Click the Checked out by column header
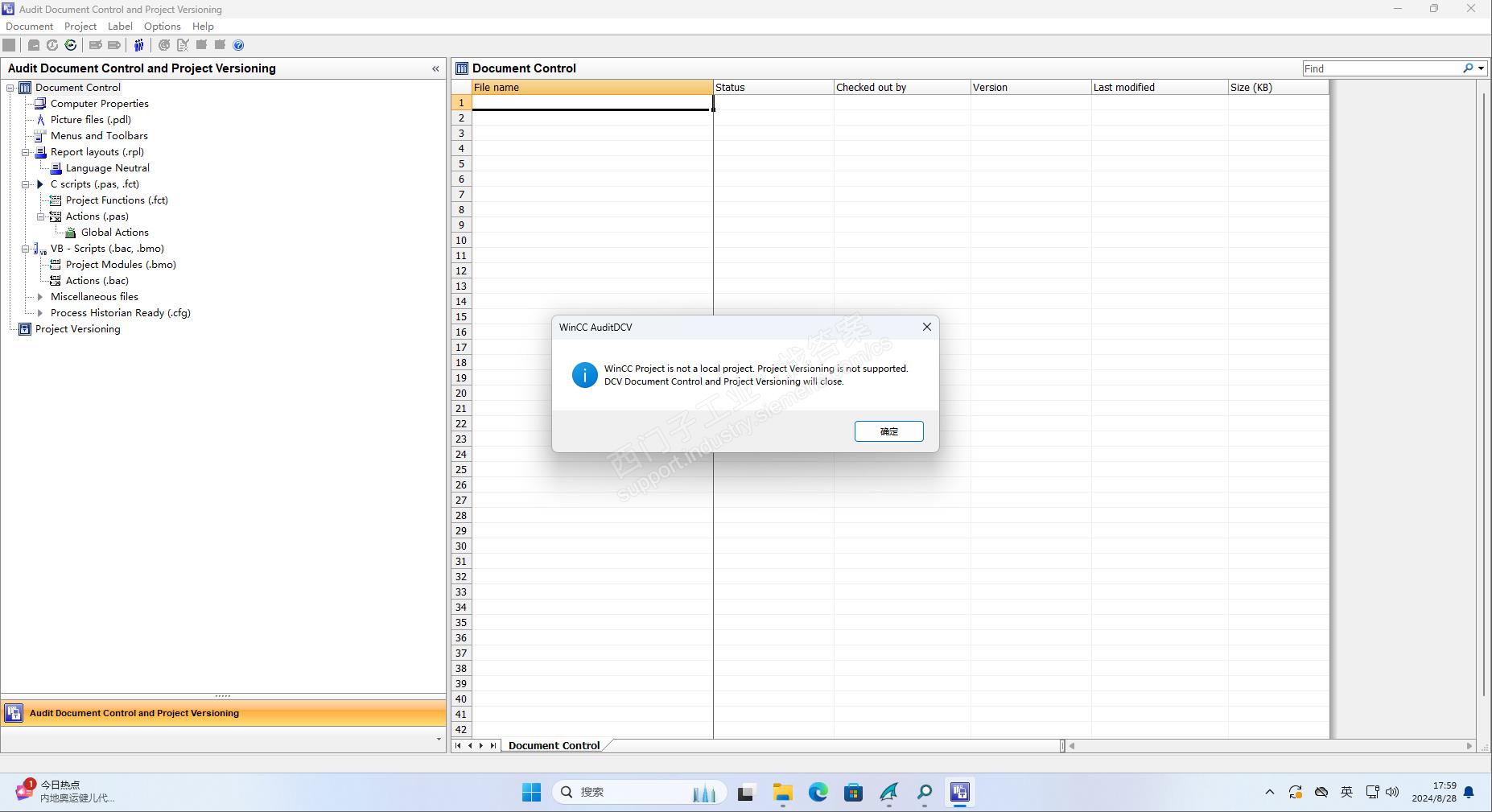This screenshot has height=812, width=1492. point(902,87)
